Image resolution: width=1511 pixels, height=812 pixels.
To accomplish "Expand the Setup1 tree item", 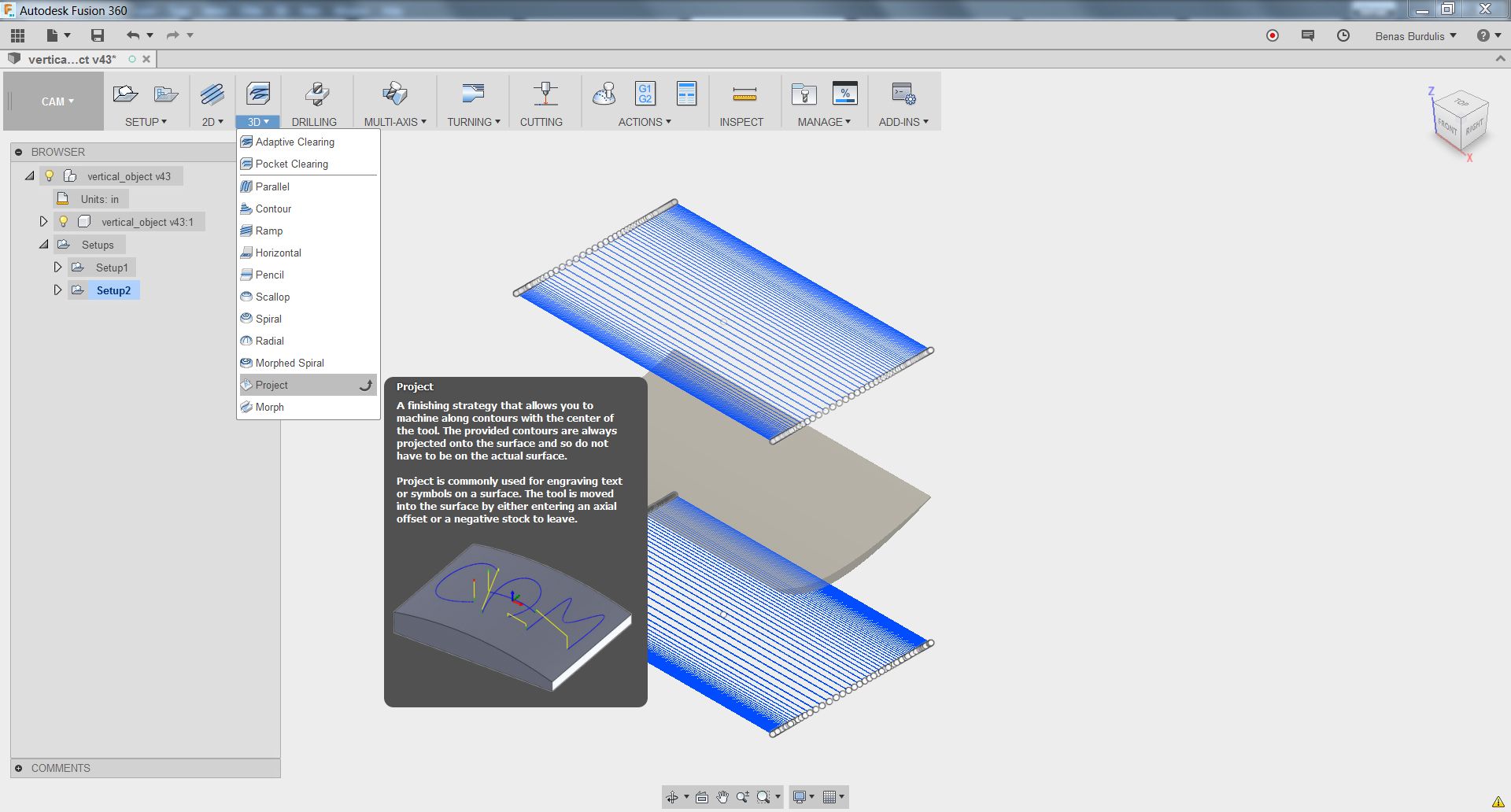I will [x=57, y=267].
